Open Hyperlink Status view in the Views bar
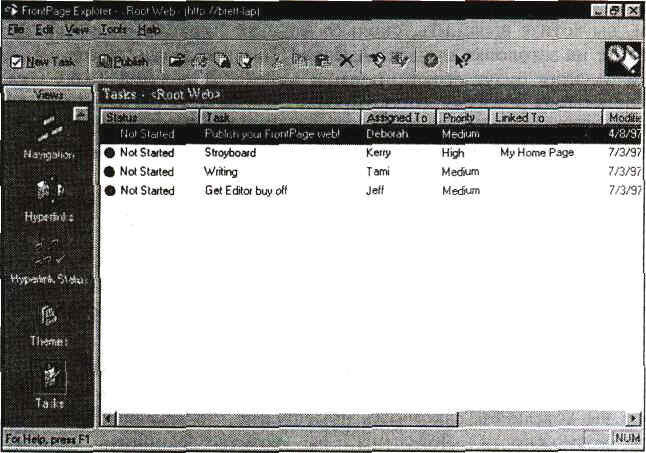646x453 pixels. (x=49, y=262)
